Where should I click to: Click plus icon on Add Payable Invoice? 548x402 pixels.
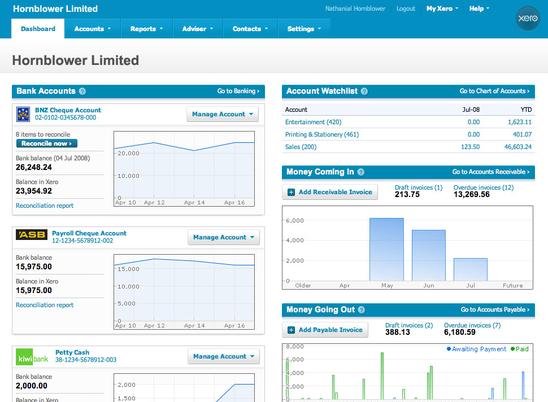coord(291,330)
